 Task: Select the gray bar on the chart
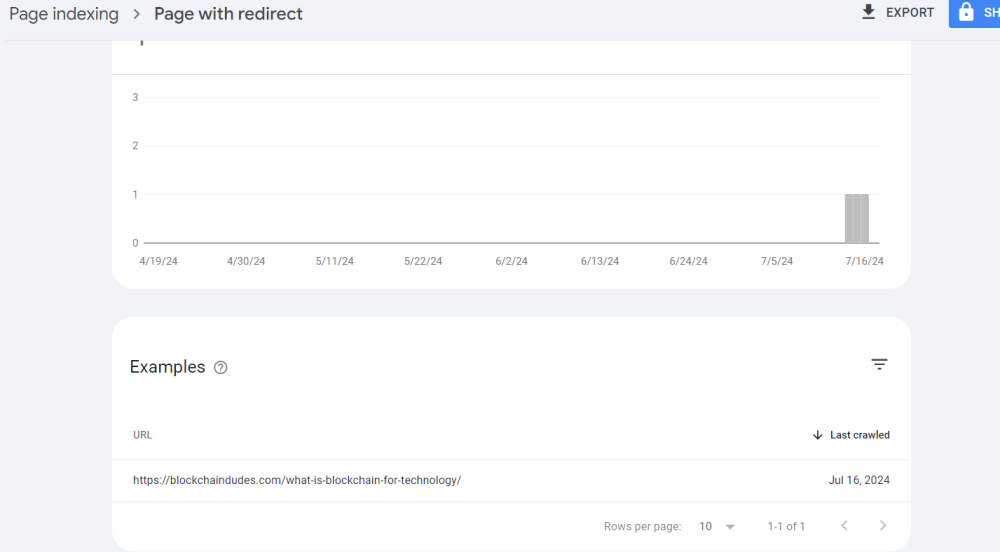857,218
